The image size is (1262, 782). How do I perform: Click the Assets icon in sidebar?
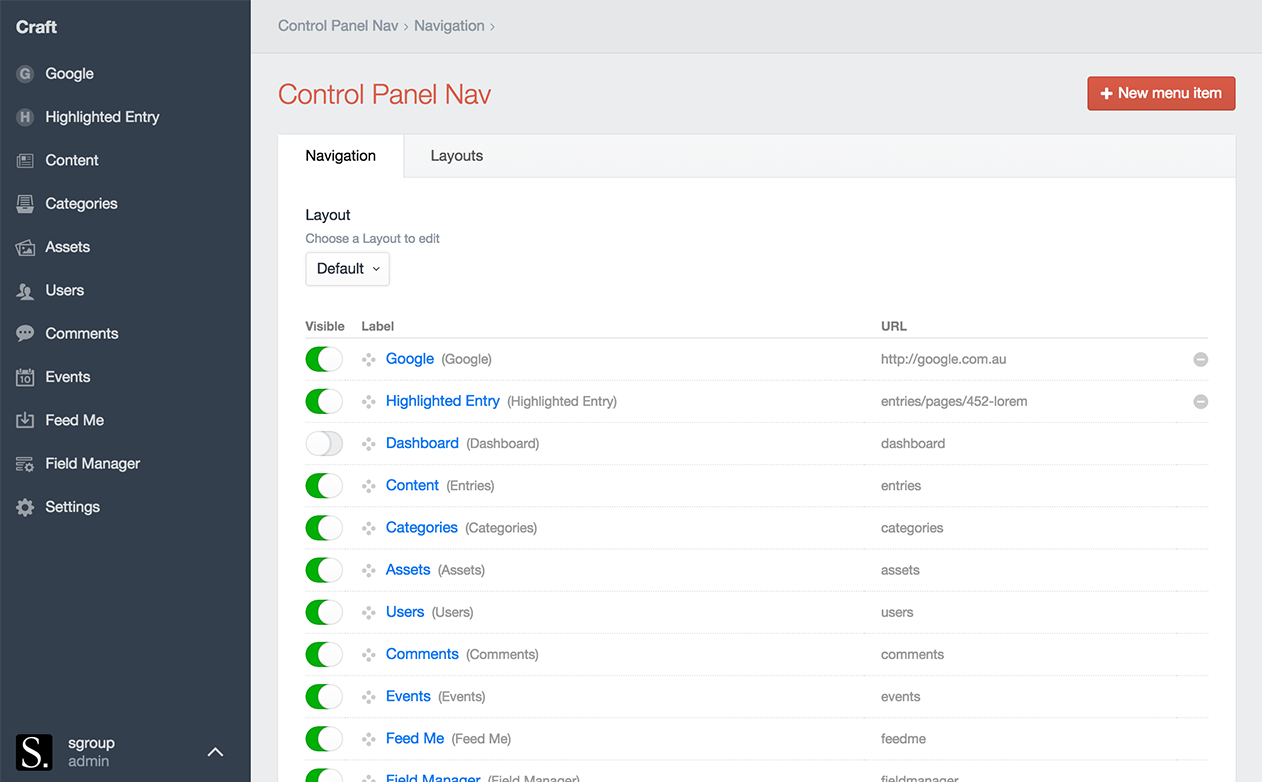click(25, 247)
